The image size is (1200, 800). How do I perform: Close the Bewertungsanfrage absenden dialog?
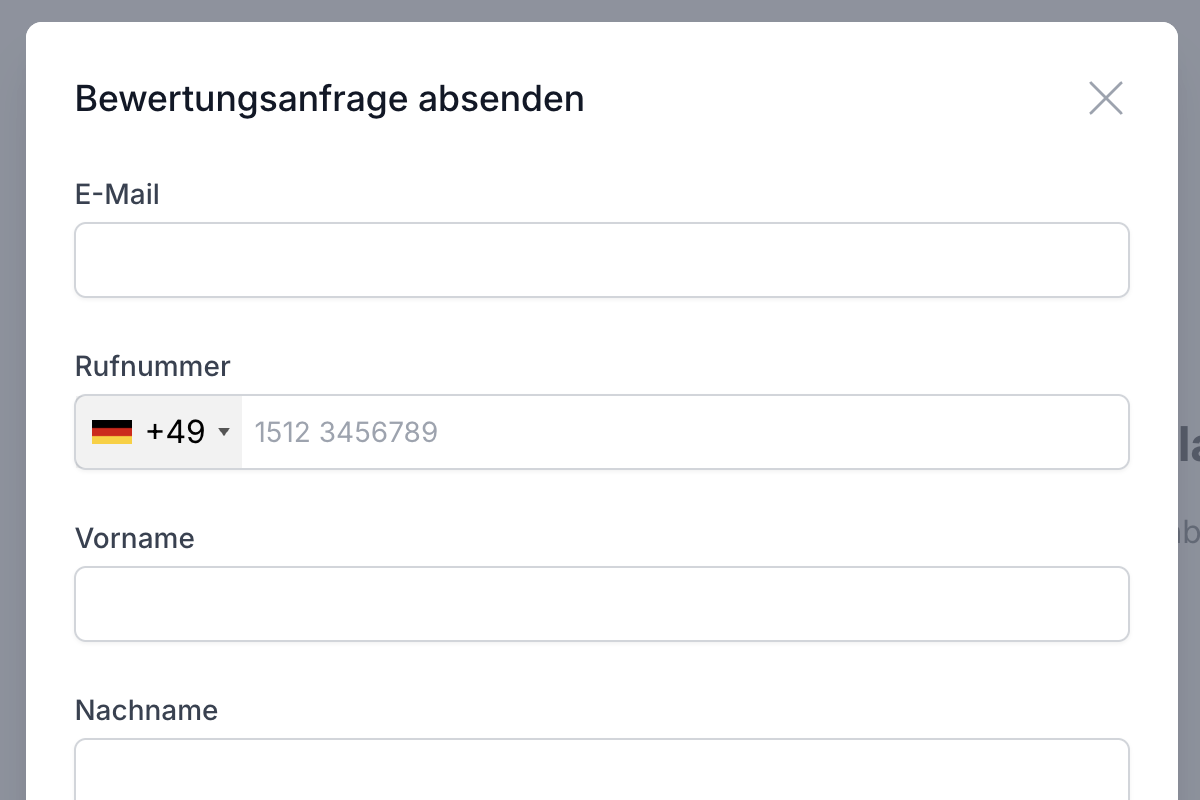[x=1105, y=98]
